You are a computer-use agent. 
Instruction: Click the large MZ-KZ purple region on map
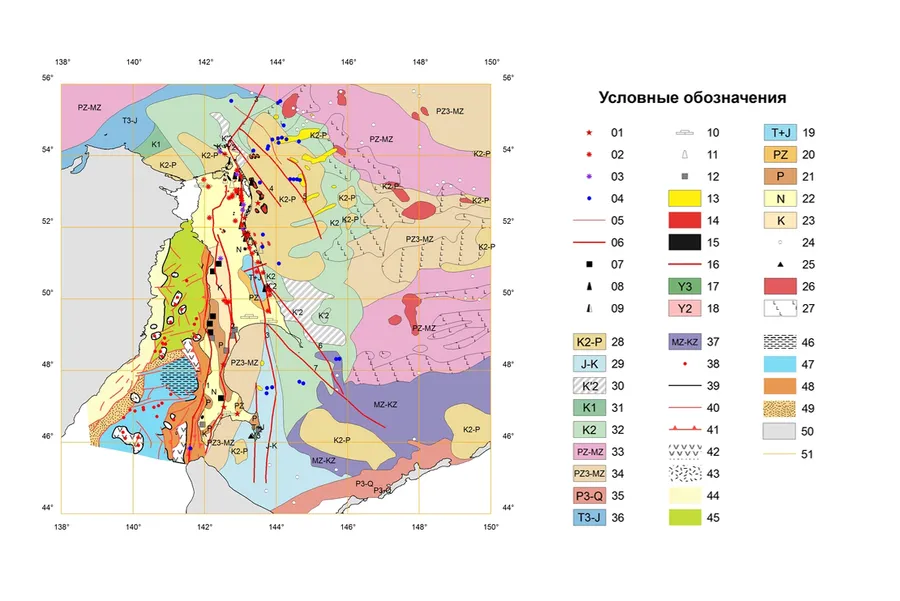[x=385, y=405]
